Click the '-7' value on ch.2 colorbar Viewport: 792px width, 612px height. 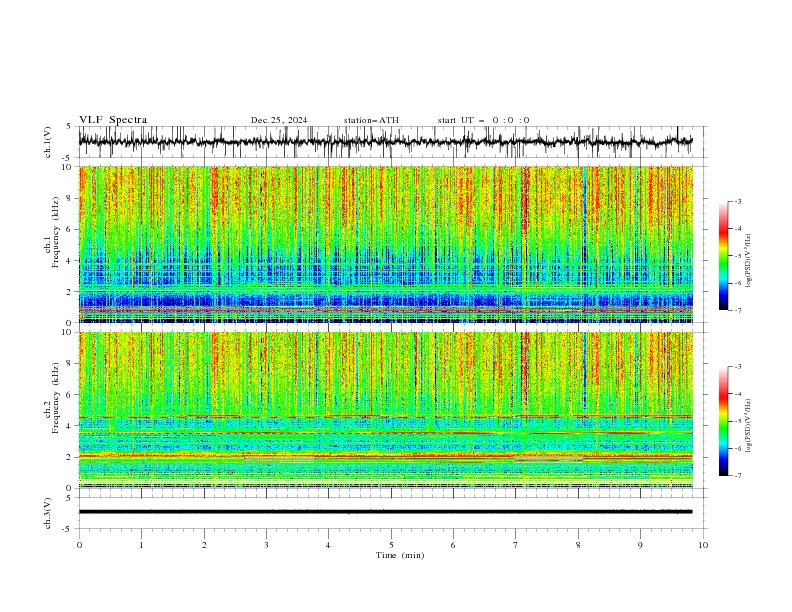click(737, 476)
